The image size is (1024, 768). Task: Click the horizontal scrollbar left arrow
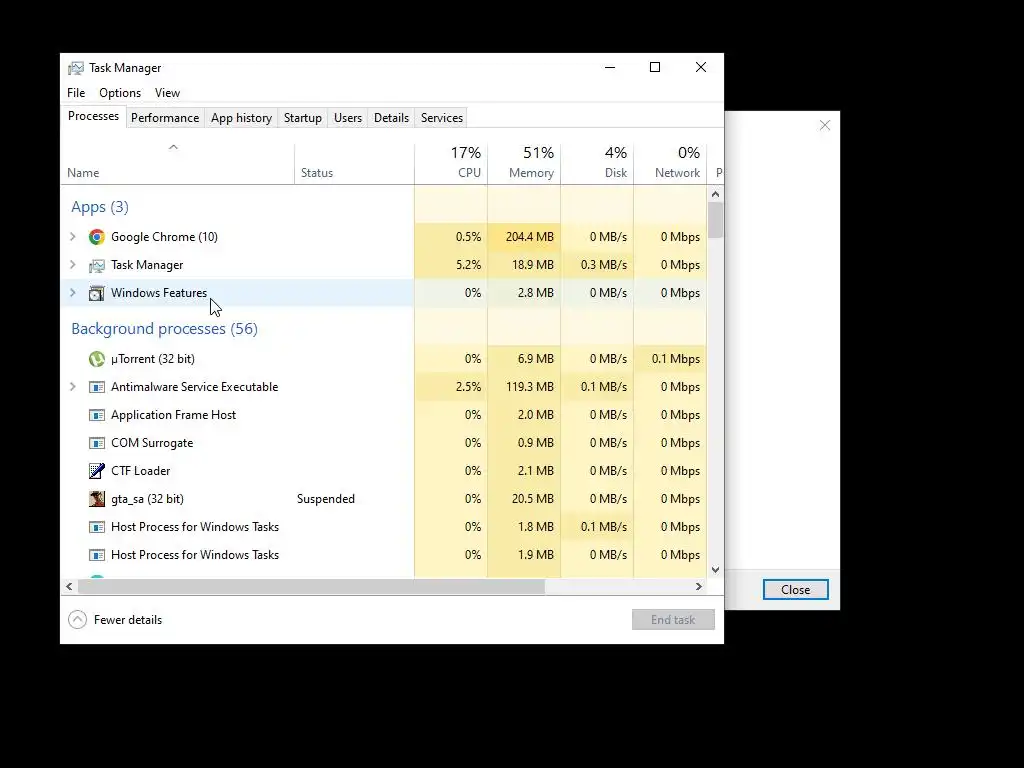[69, 586]
